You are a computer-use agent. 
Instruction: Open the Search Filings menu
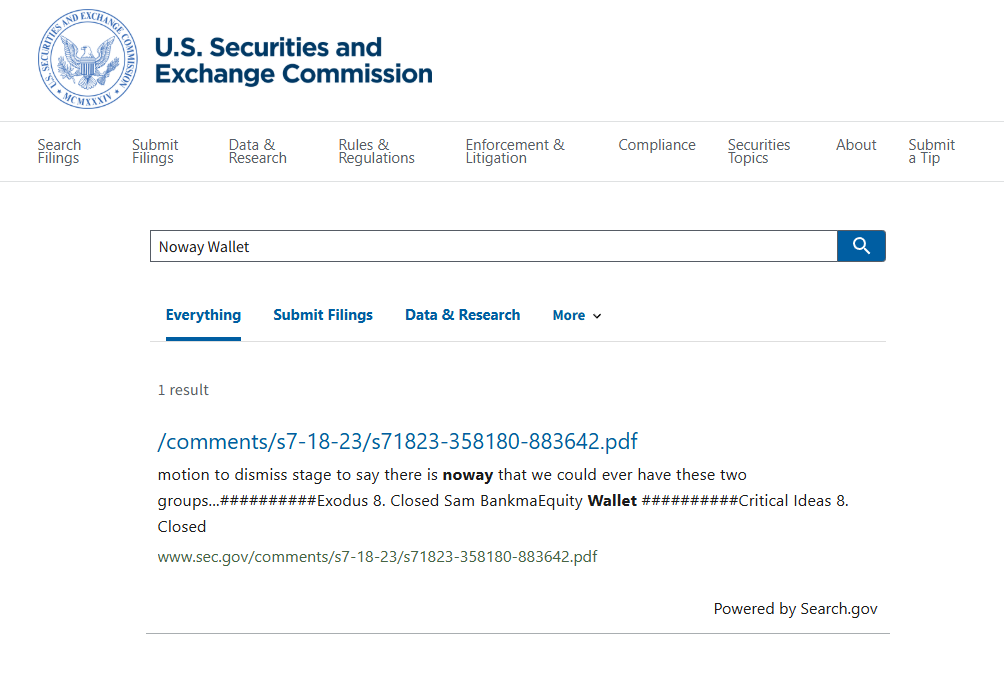click(59, 151)
